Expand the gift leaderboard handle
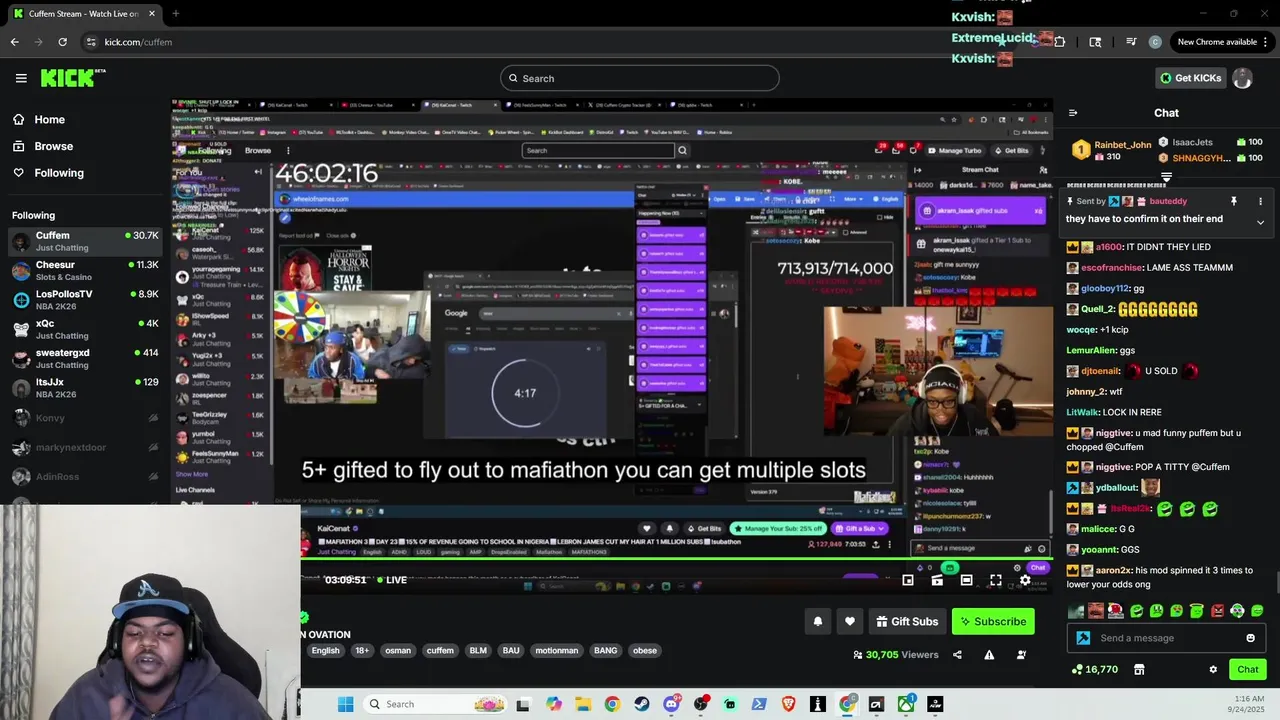This screenshot has height=720, width=1280. click(1166, 177)
